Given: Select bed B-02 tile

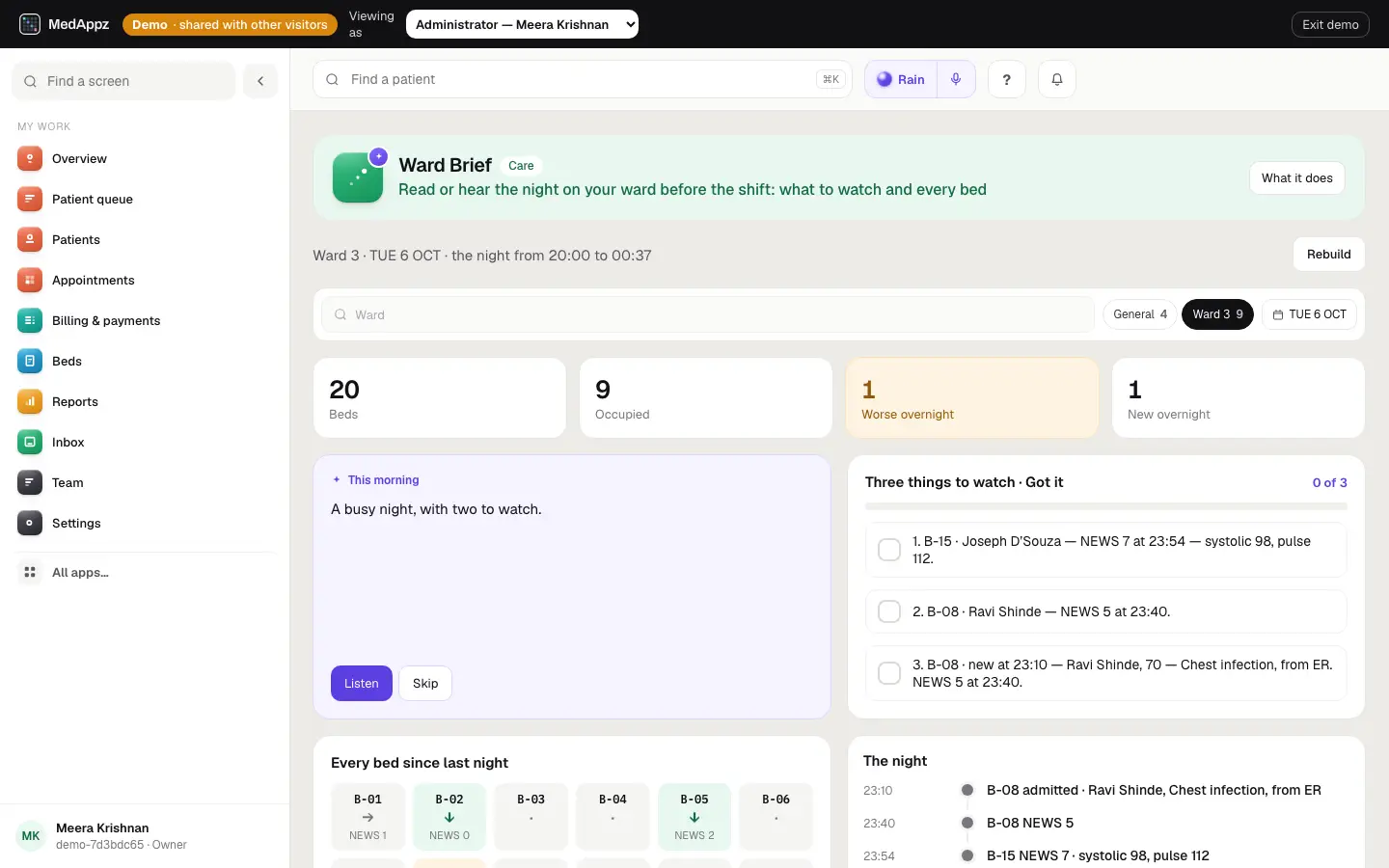Looking at the screenshot, I should 449,817.
